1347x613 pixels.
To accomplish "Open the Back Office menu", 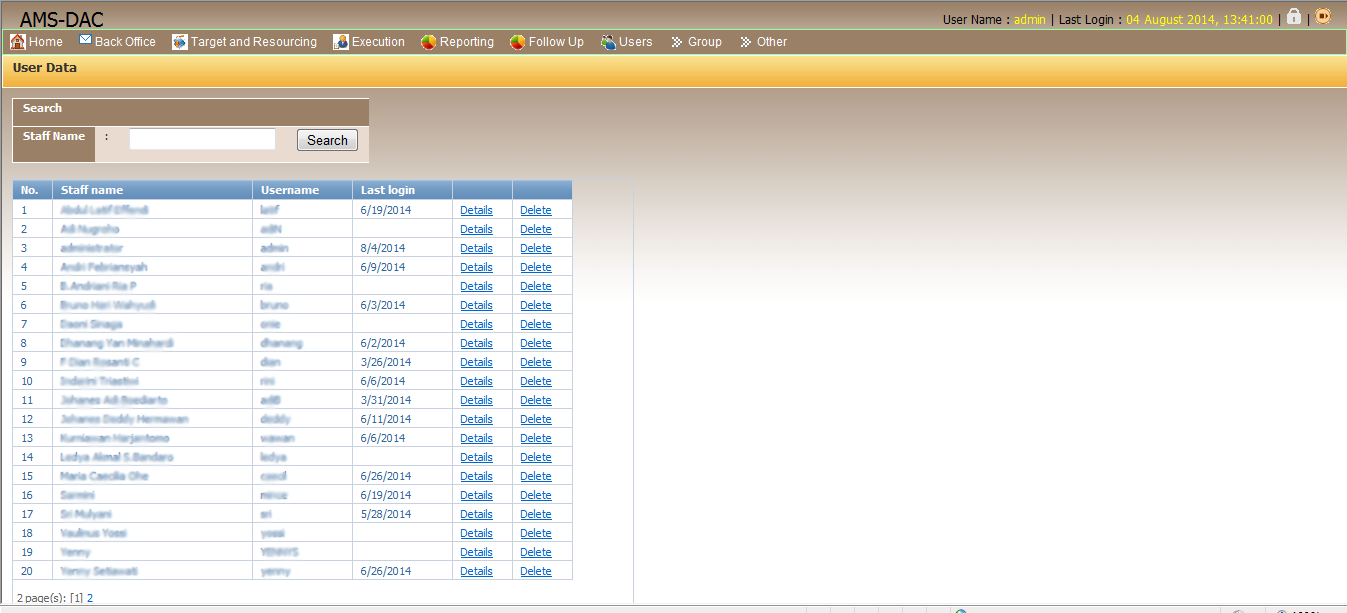I will coord(125,42).
